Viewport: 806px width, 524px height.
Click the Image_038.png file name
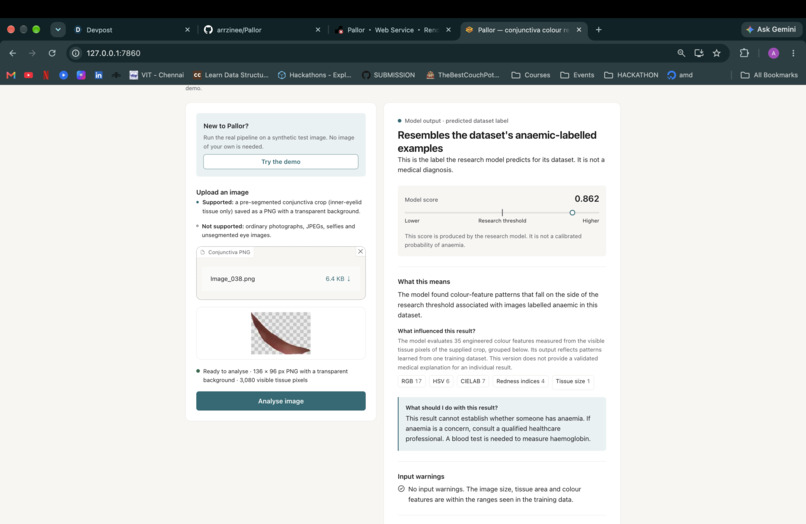tap(232, 279)
